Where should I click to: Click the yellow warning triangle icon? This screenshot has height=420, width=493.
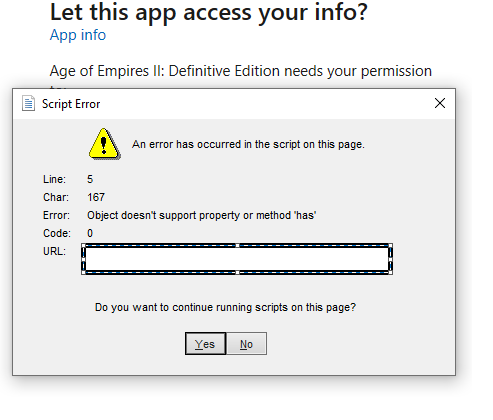coord(104,144)
